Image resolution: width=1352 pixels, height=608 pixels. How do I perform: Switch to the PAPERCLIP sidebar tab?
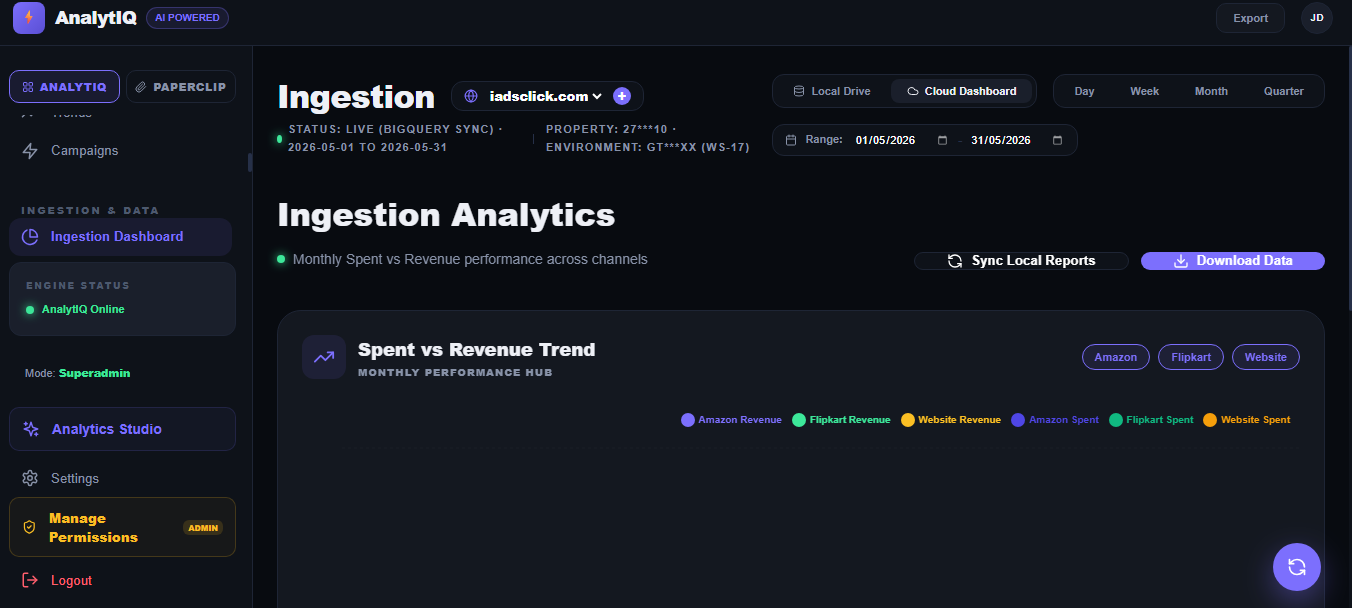click(x=181, y=87)
